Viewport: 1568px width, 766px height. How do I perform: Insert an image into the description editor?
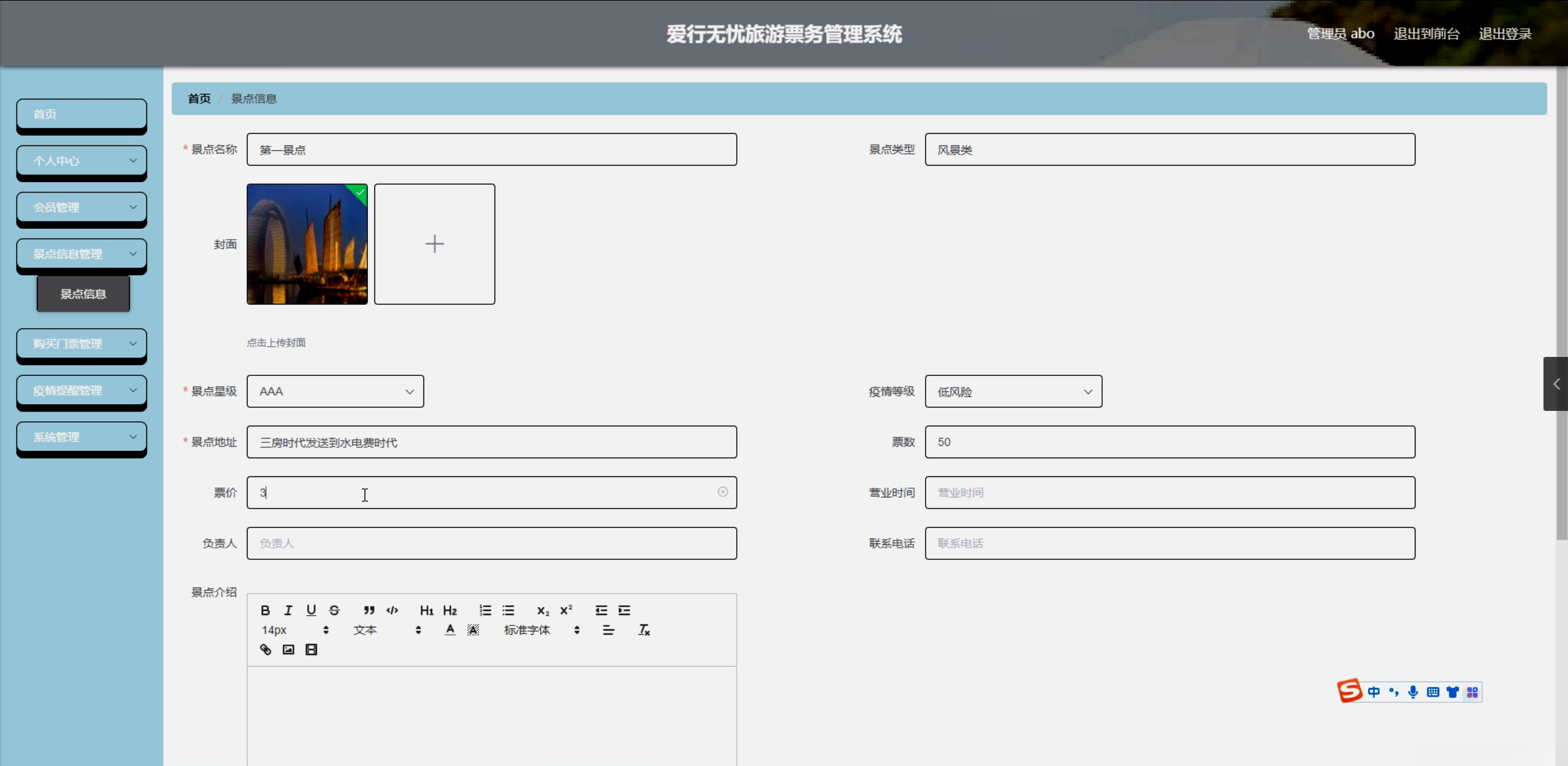[x=288, y=649]
